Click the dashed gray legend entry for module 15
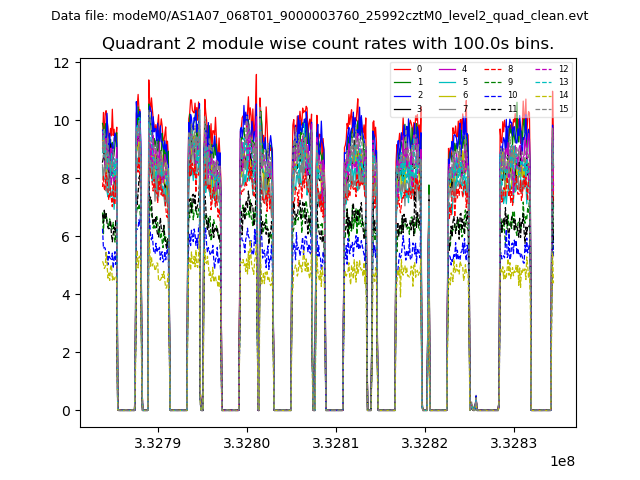The image size is (640, 480). click(545, 108)
